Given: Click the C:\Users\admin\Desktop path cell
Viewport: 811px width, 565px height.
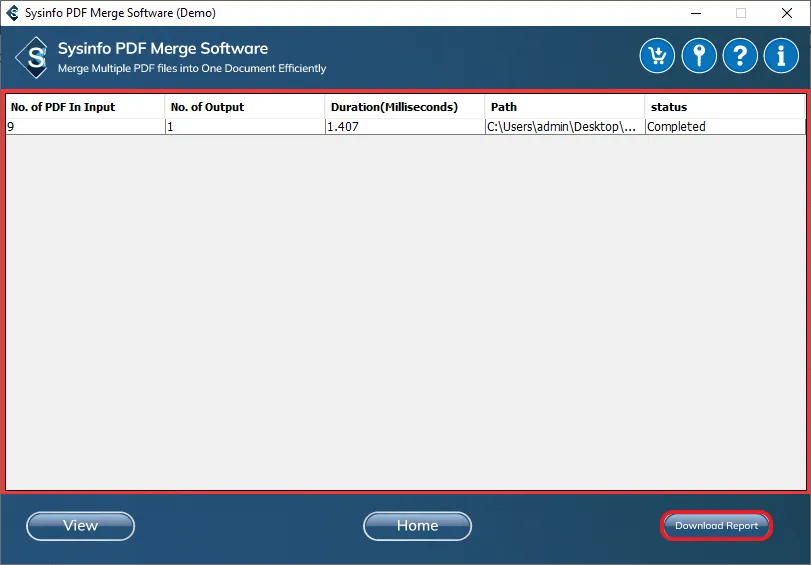Looking at the screenshot, I should point(565,127).
